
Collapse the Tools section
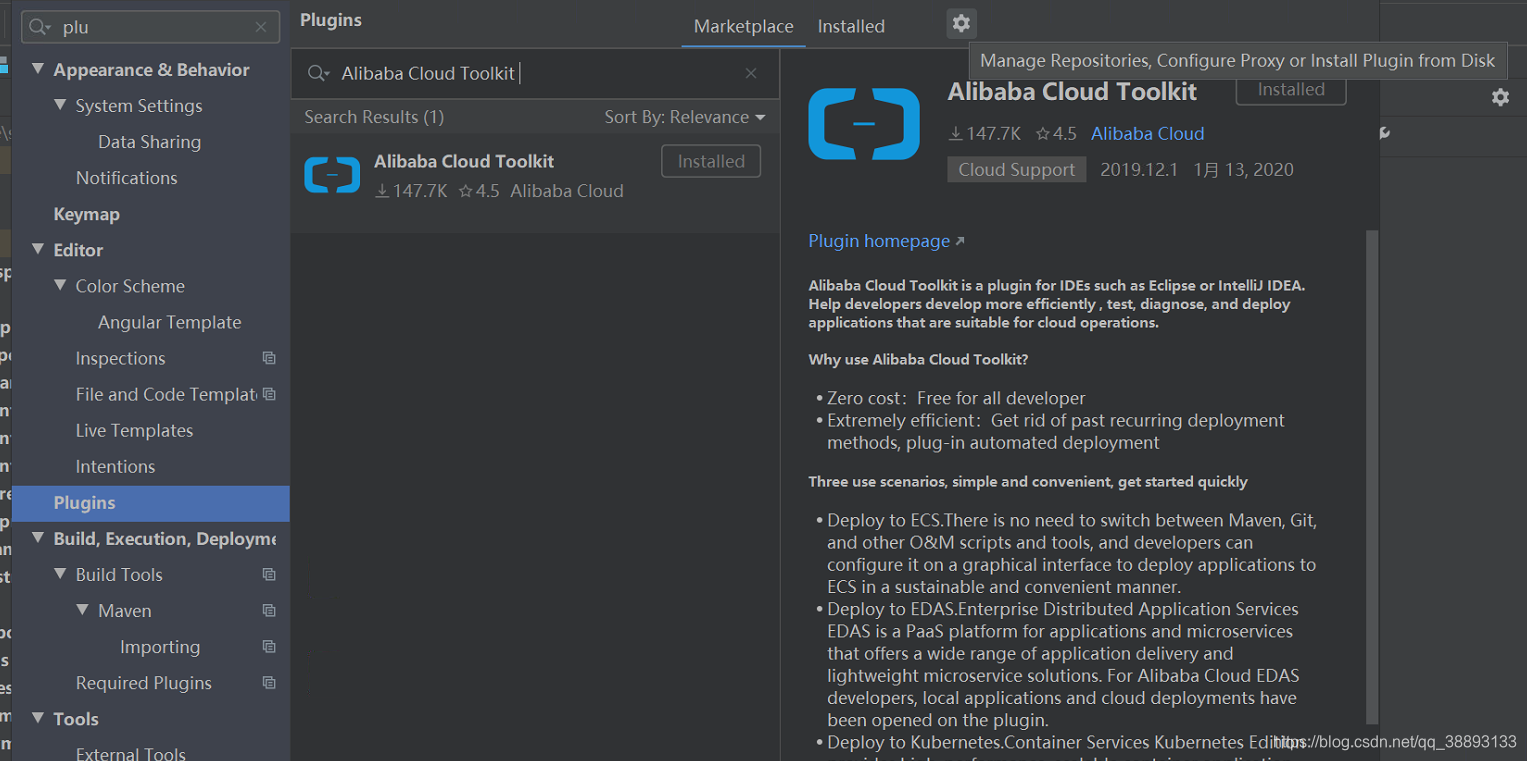(x=38, y=718)
